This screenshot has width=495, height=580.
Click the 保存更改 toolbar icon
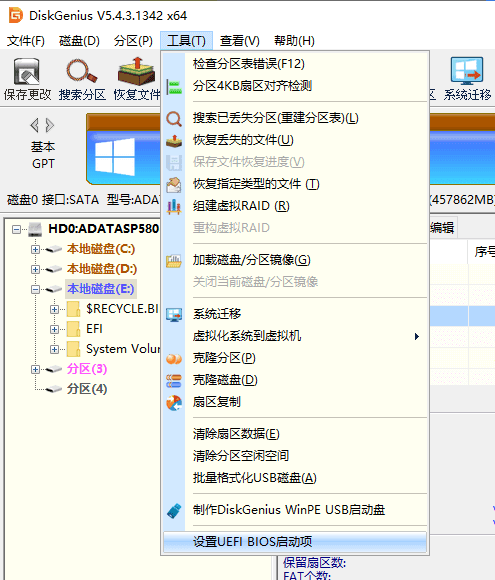click(27, 71)
